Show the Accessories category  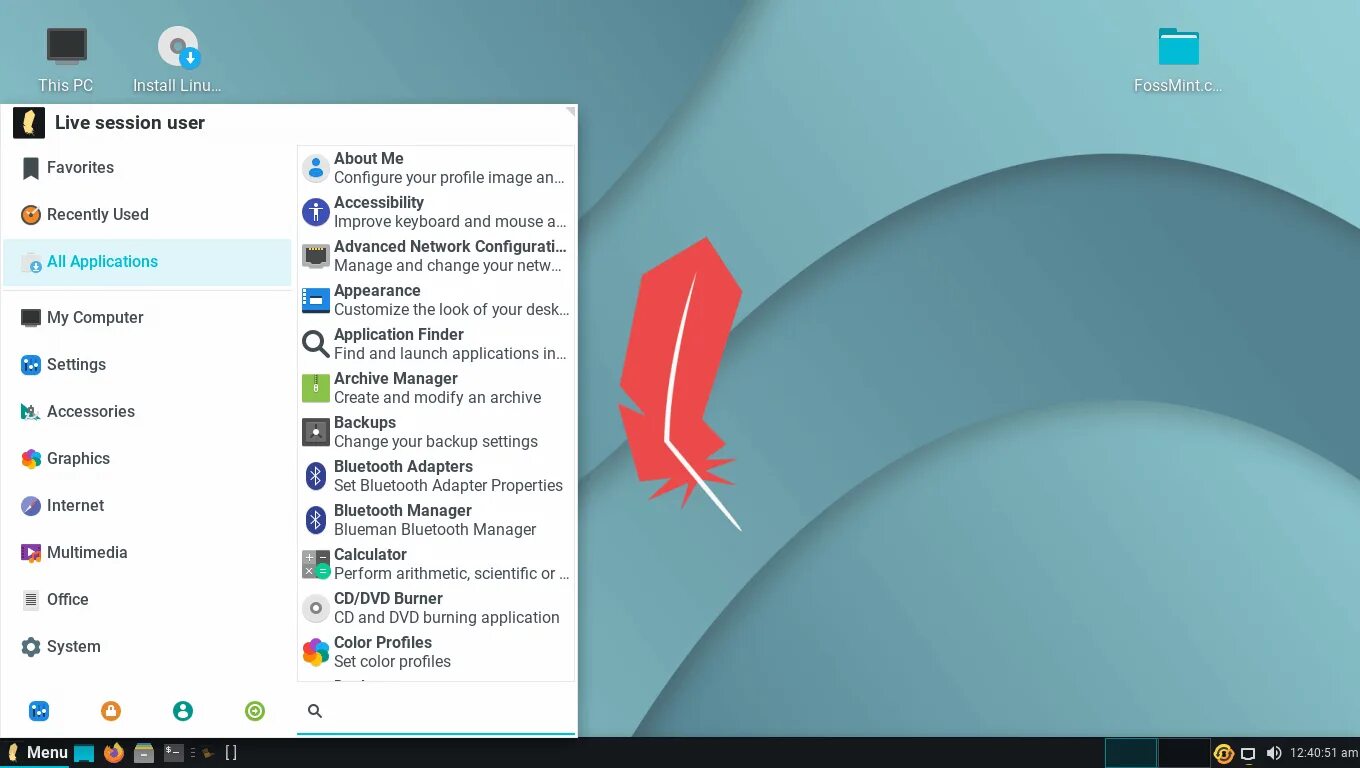pos(147,412)
